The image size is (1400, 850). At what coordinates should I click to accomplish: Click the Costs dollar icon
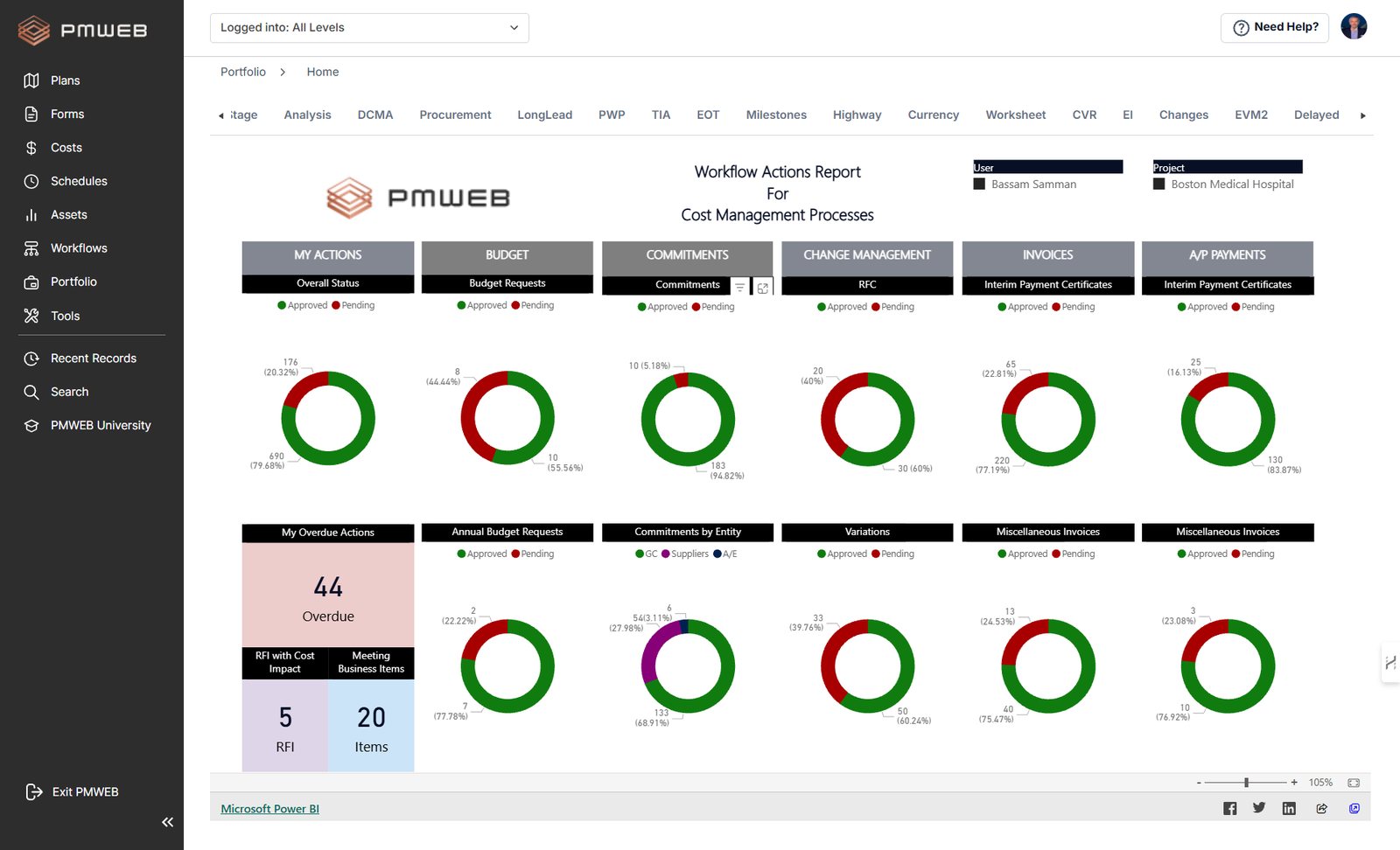pos(31,148)
